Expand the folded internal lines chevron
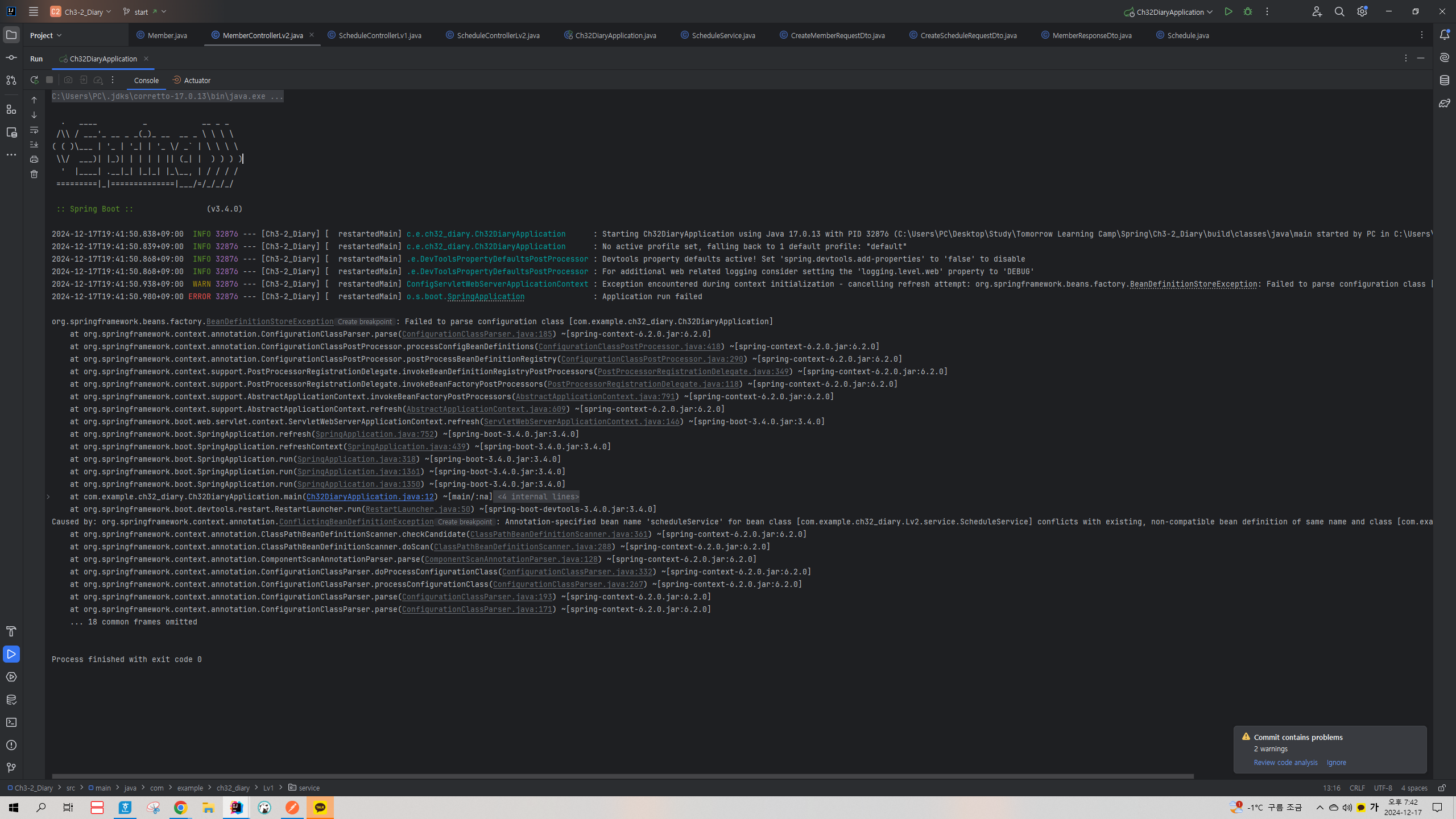Image resolution: width=1456 pixels, height=819 pixels. (48, 497)
